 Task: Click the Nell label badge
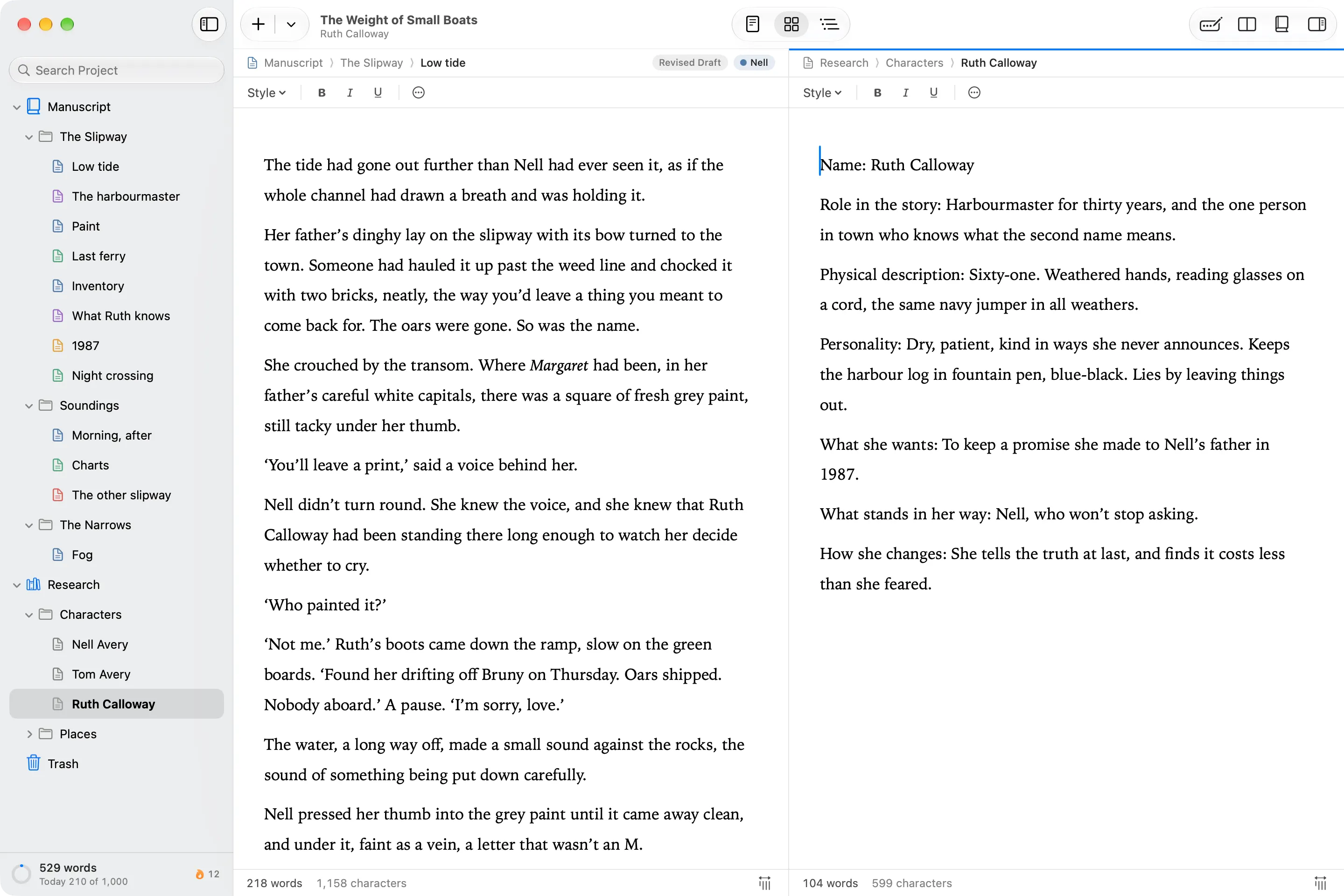point(754,63)
